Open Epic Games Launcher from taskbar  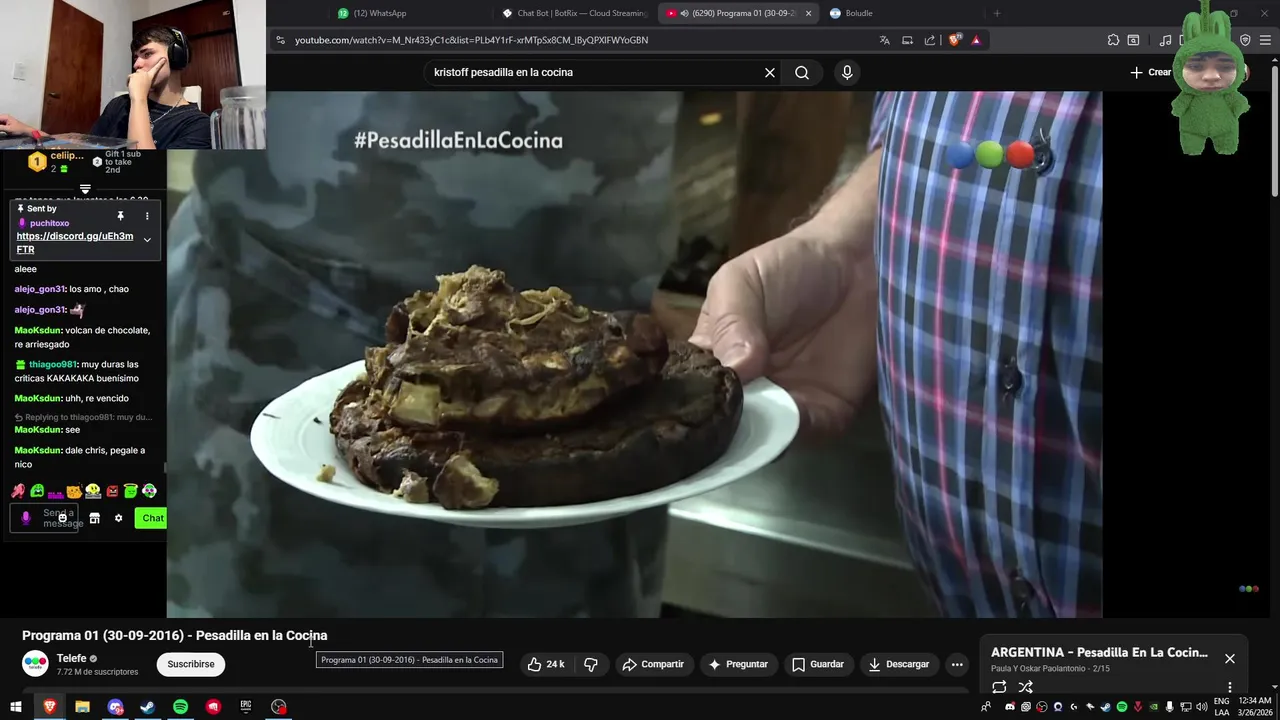246,707
